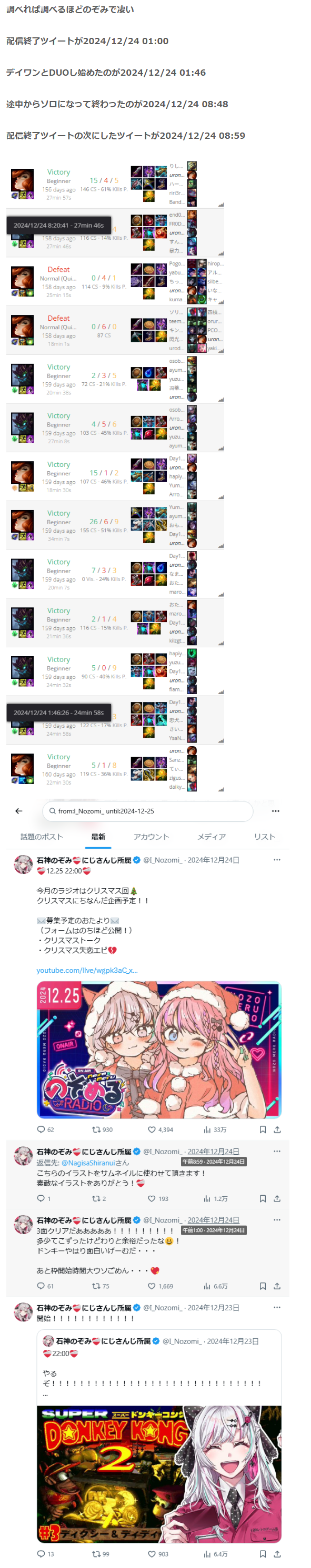Screen dimensions: 311x1568
Task: Click the search field with from:I_Nozomi_ query
Action: [147, 811]
